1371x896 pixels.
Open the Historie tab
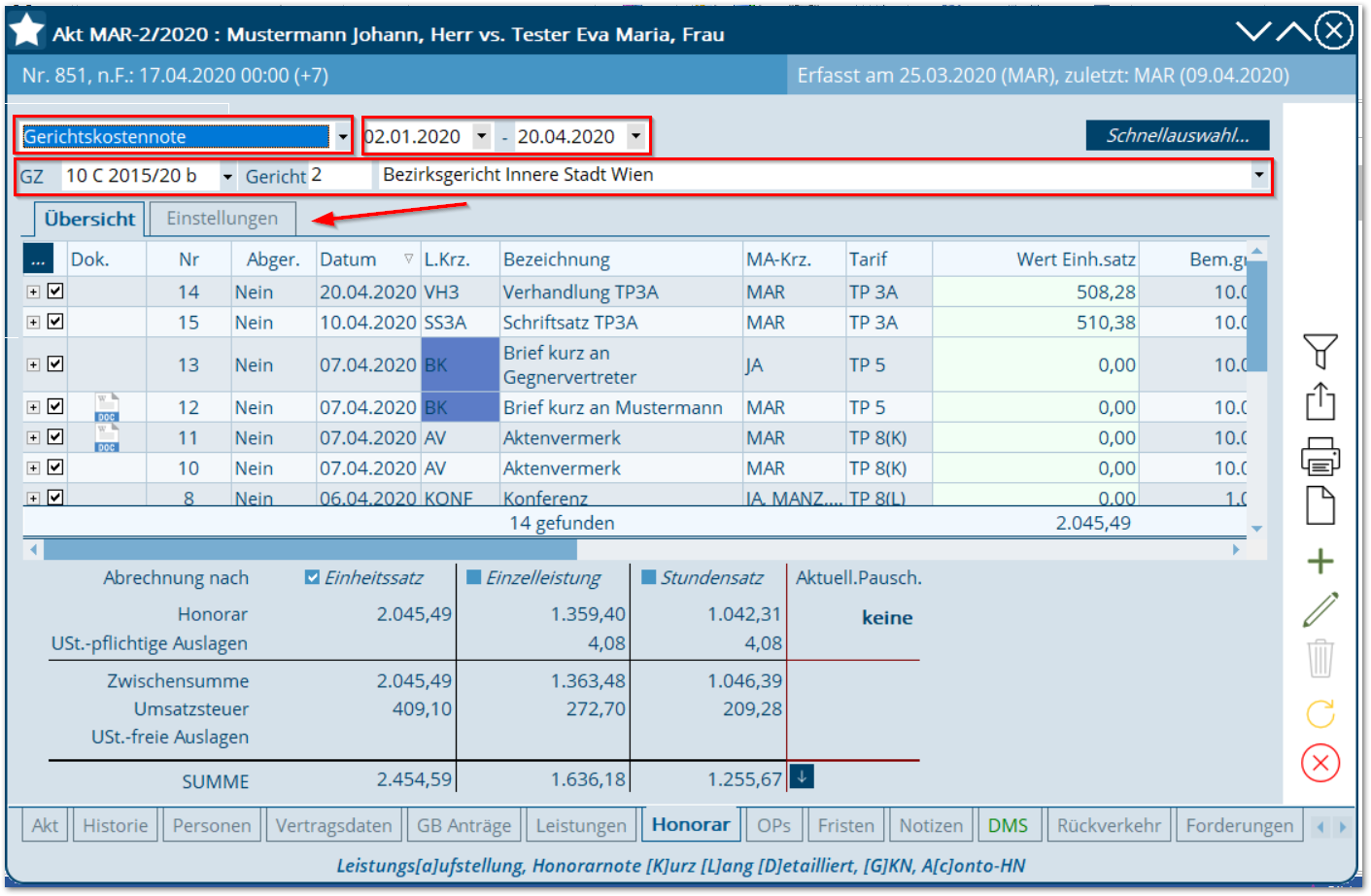pos(116,825)
